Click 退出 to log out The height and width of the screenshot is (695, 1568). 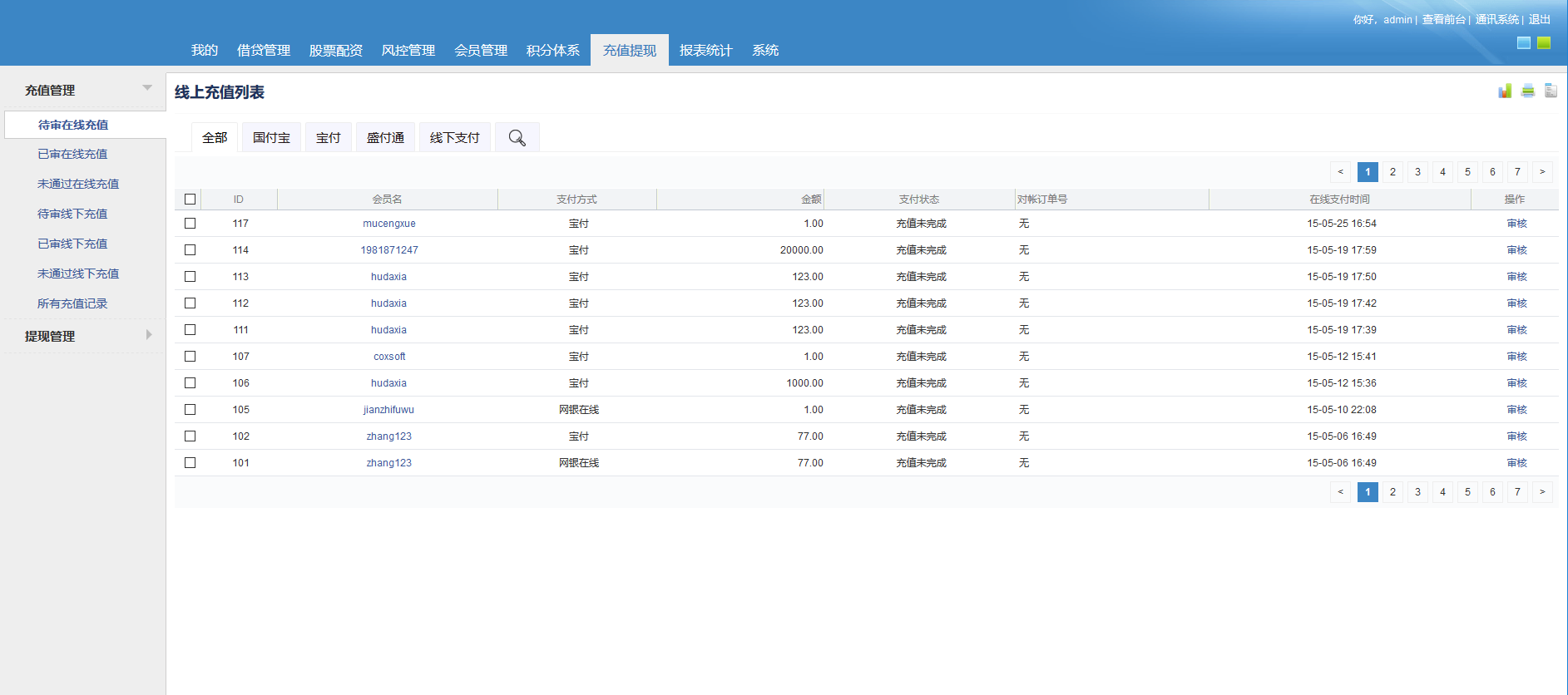tap(1539, 19)
